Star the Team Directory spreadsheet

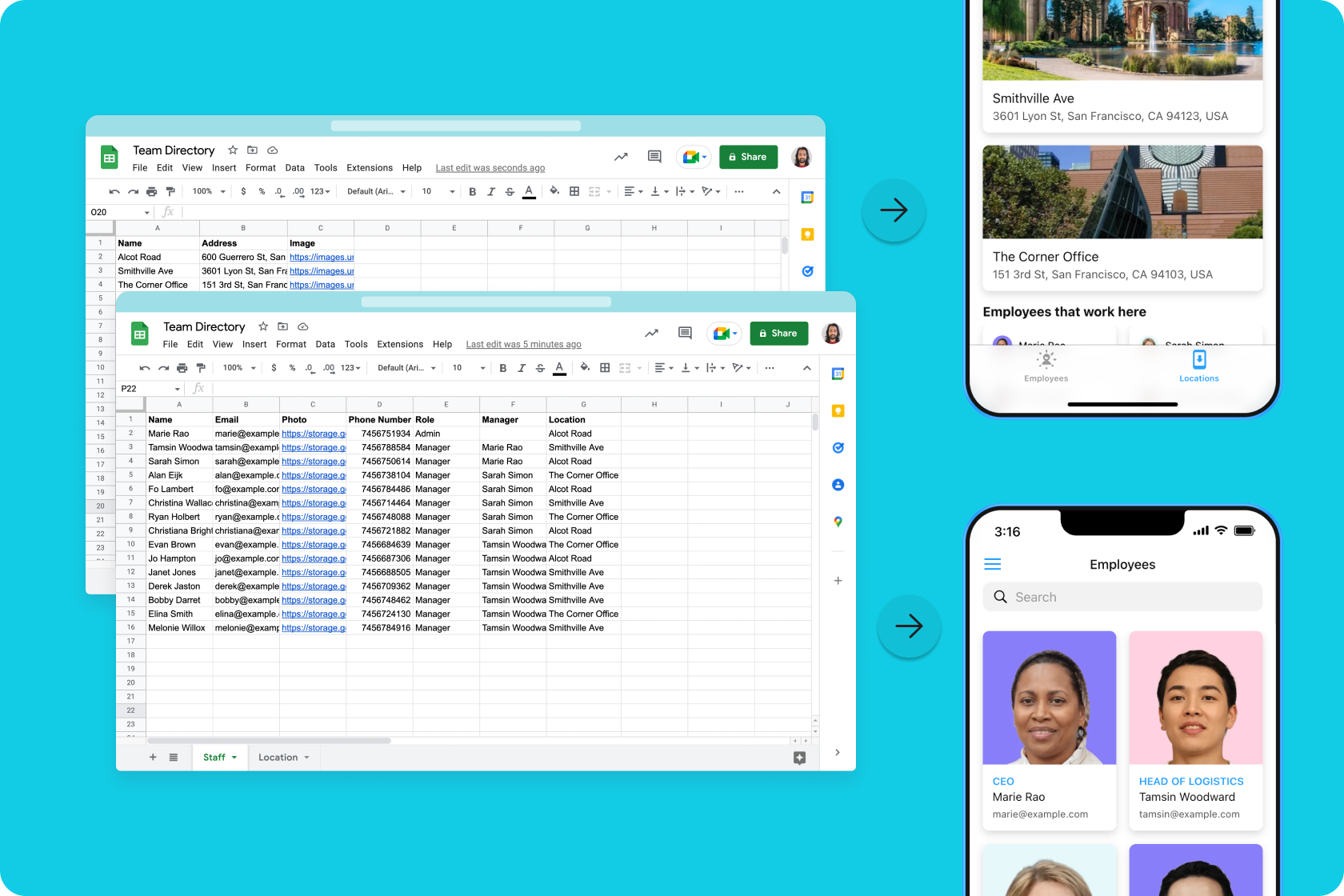pos(262,326)
